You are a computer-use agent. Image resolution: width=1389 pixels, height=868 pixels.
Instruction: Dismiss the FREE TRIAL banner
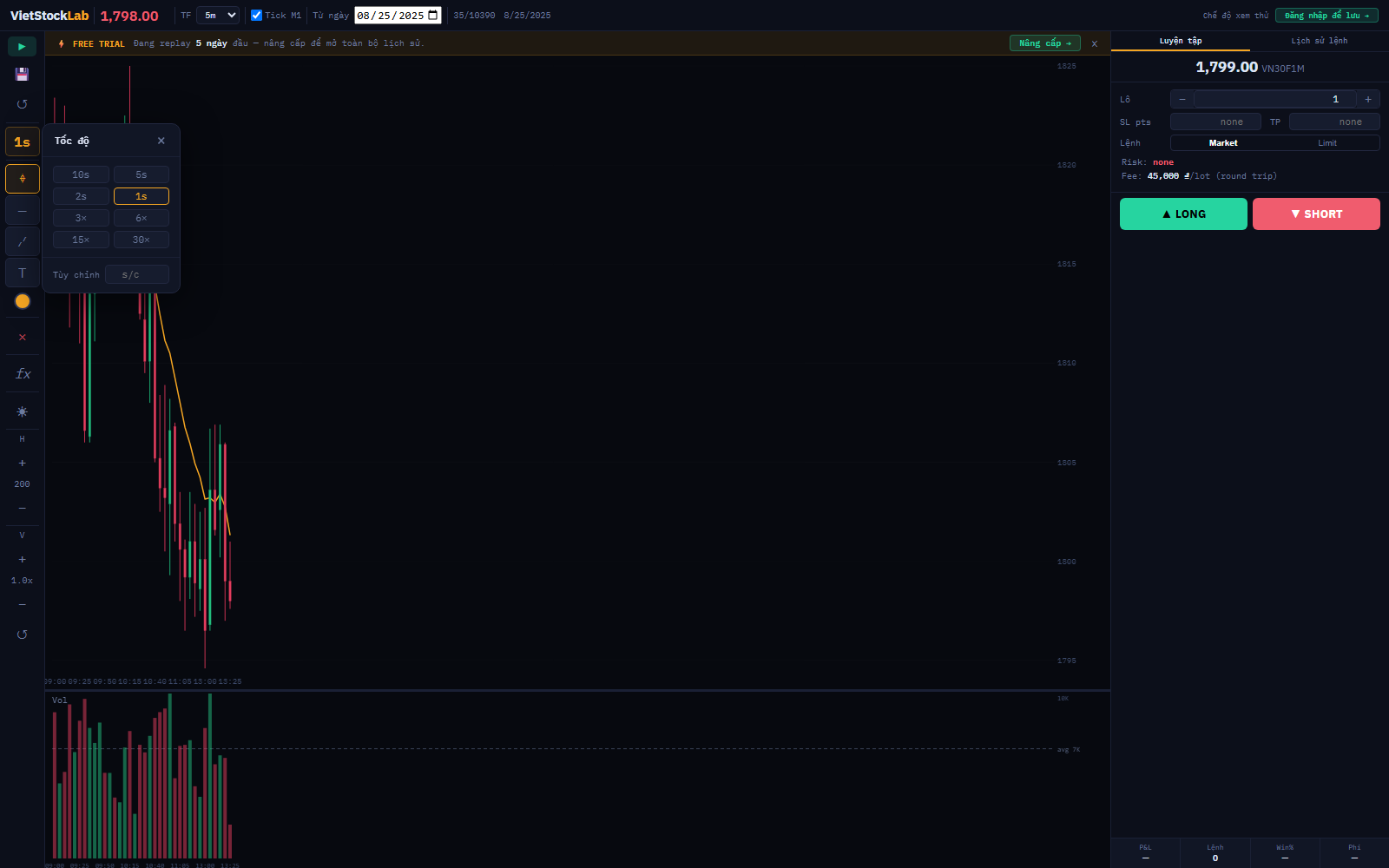click(1095, 43)
